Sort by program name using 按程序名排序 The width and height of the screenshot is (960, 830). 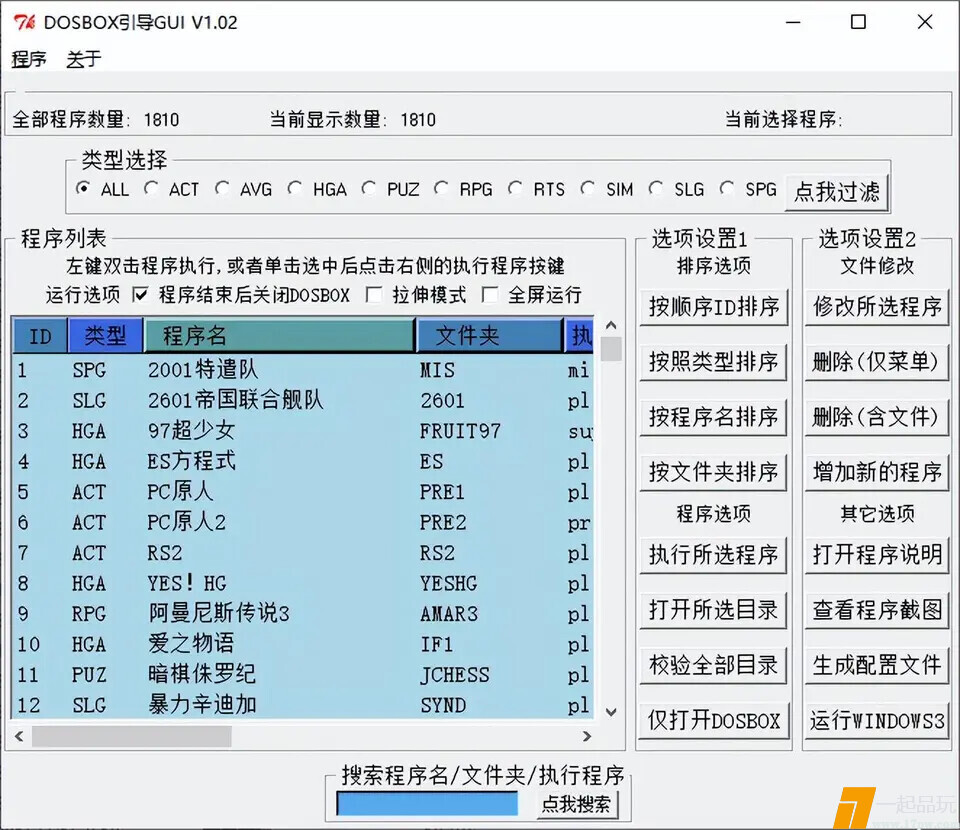click(713, 417)
